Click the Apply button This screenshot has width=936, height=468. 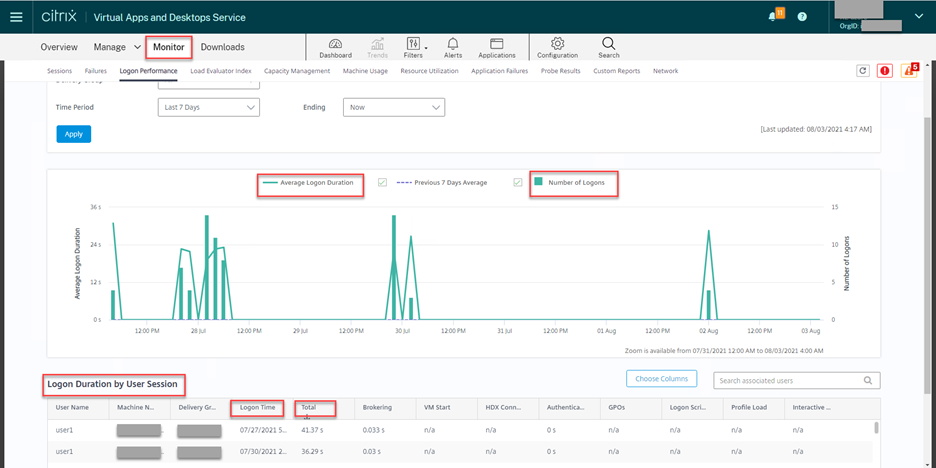point(73,133)
